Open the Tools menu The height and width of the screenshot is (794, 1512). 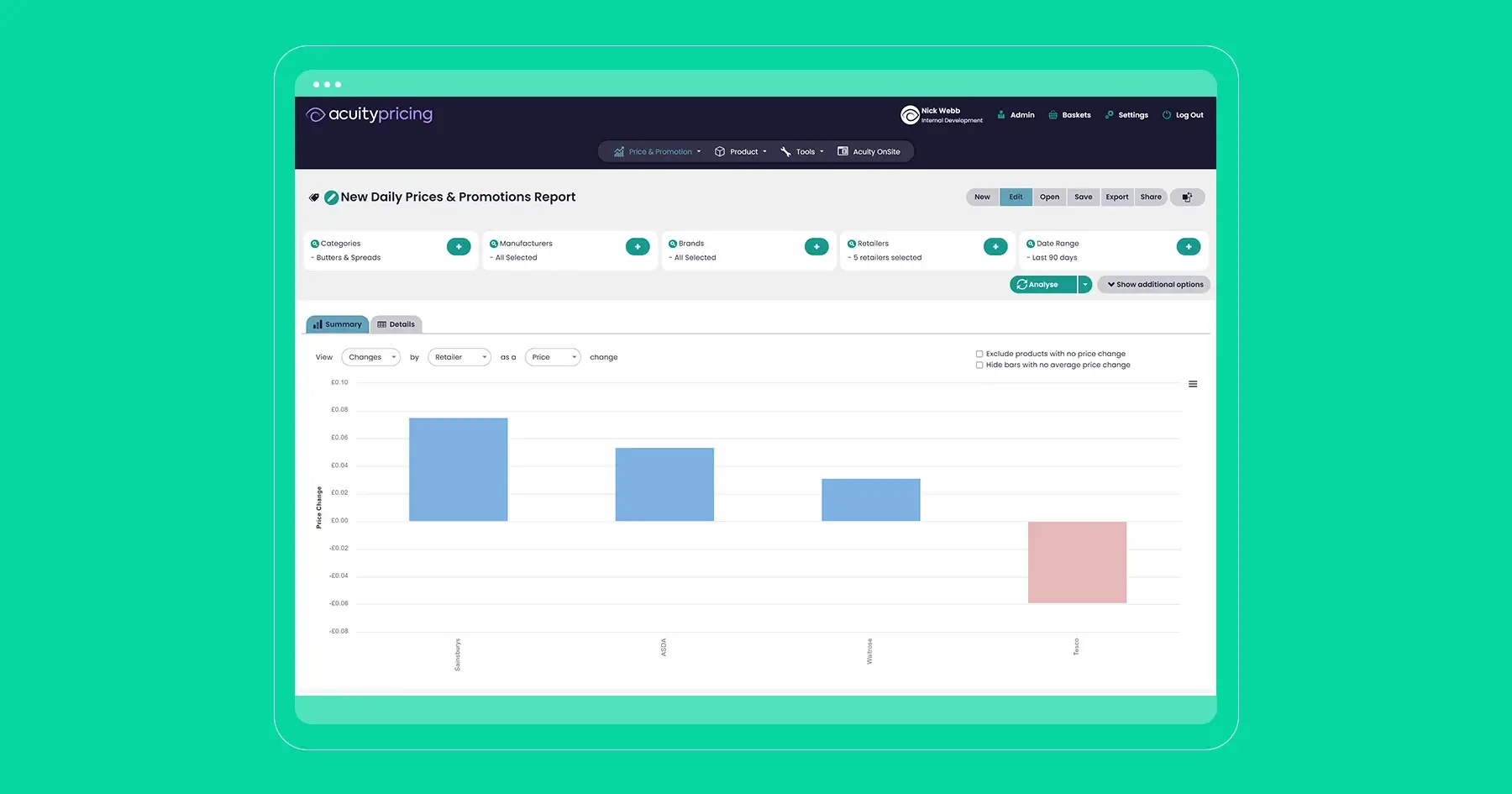pyautogui.click(x=801, y=151)
